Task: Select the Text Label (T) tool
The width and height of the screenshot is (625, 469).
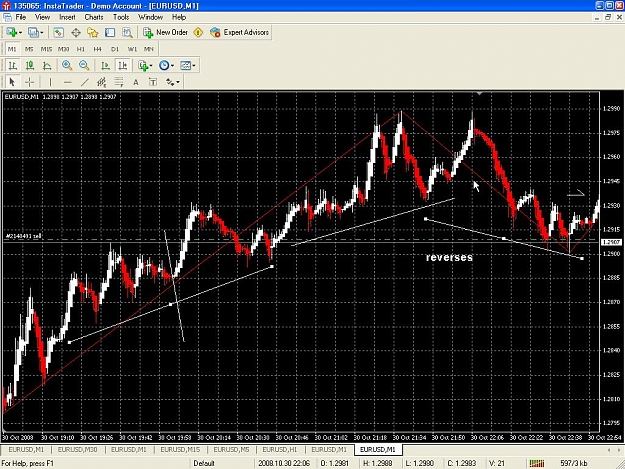Action: [x=153, y=82]
